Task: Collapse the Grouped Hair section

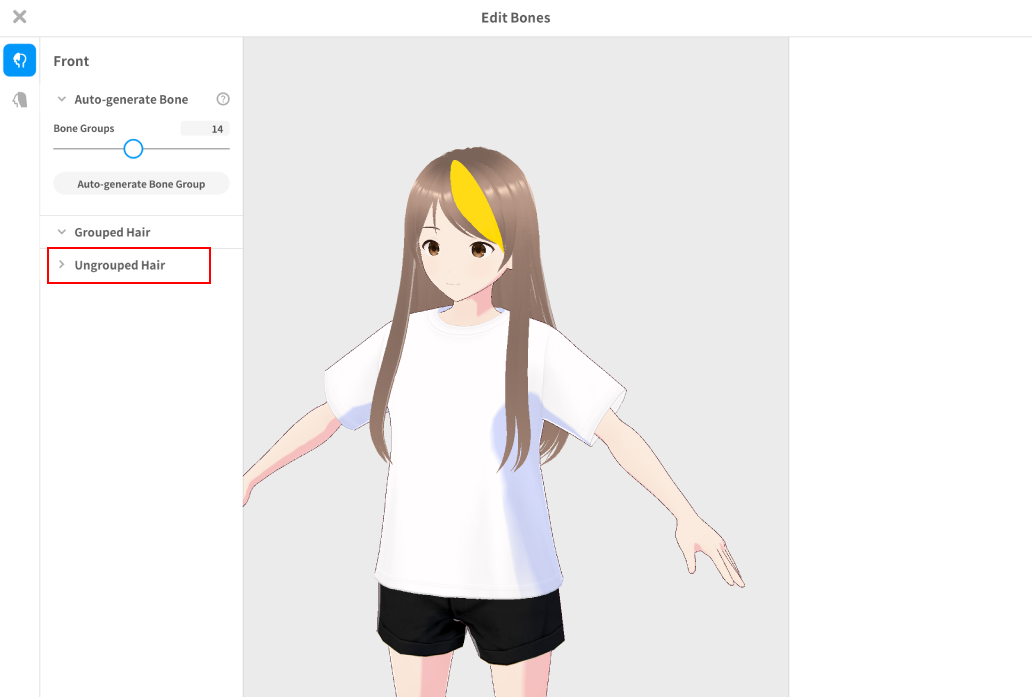Action: 62,232
